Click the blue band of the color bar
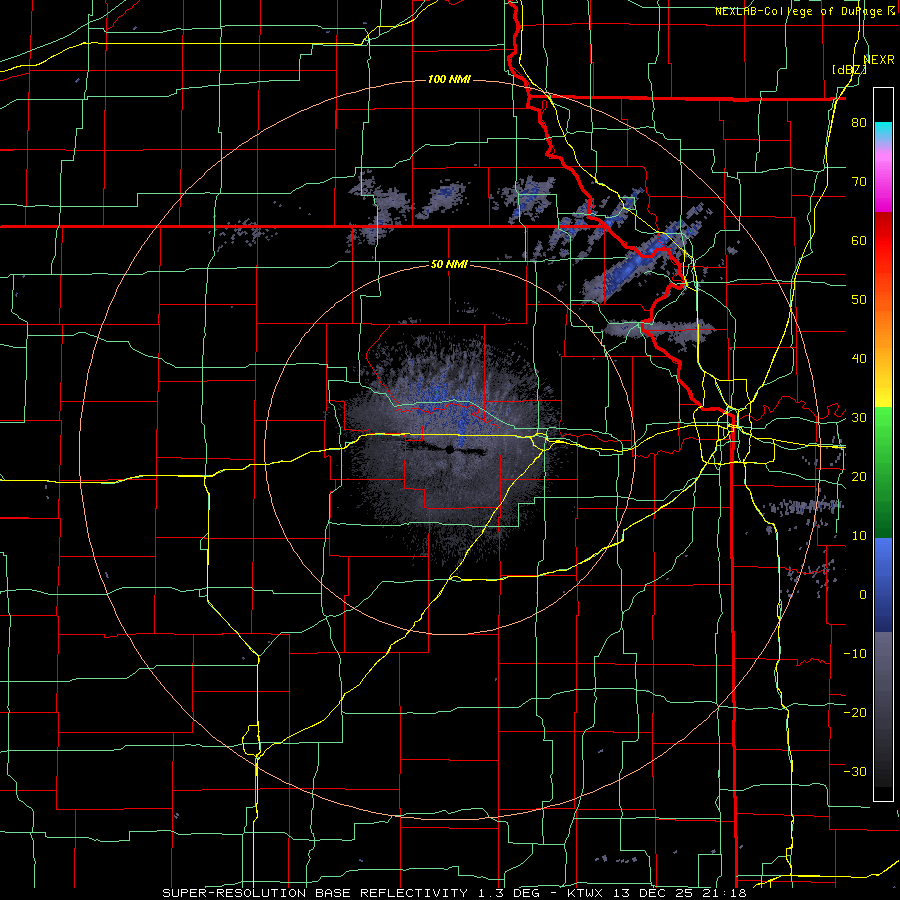Viewport: 900px width, 900px height. pyautogui.click(x=883, y=585)
